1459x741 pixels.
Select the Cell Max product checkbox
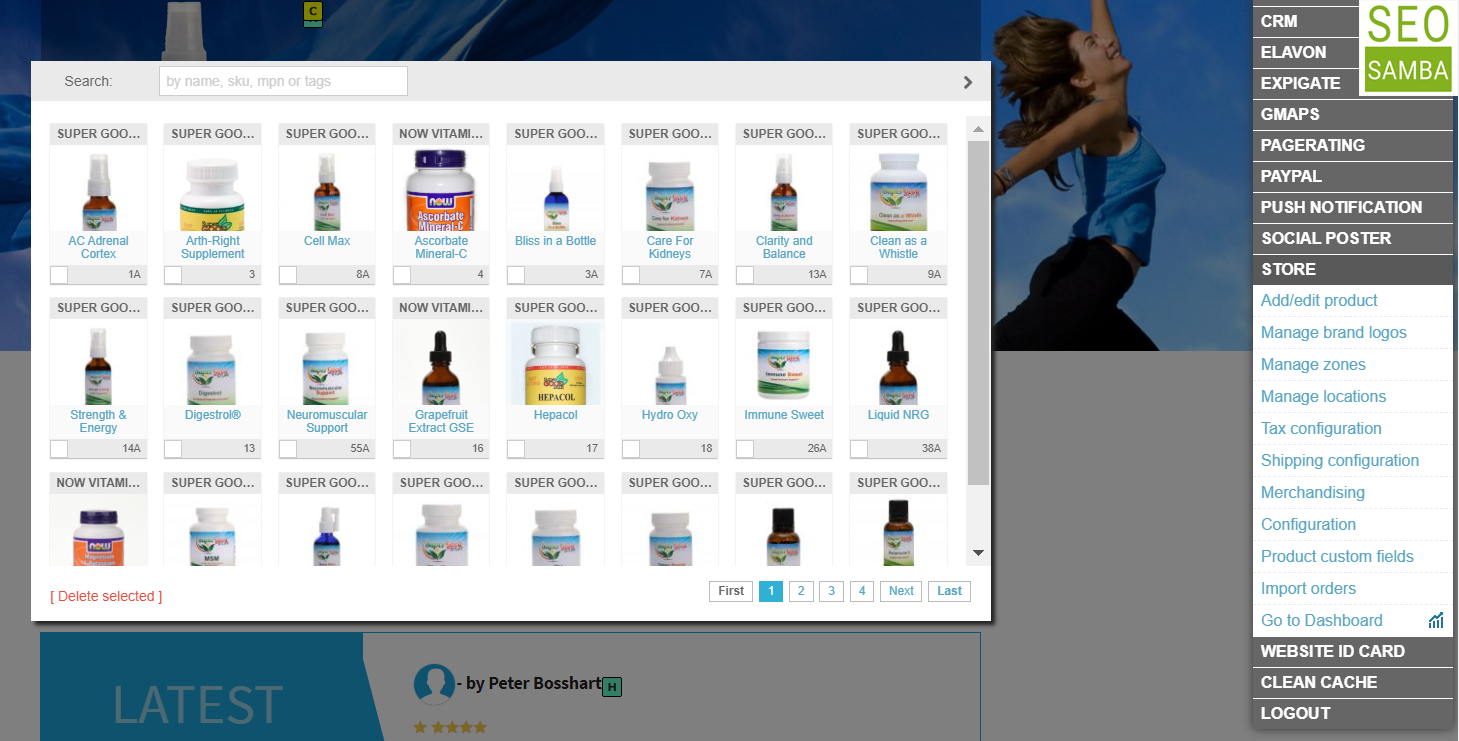point(288,275)
